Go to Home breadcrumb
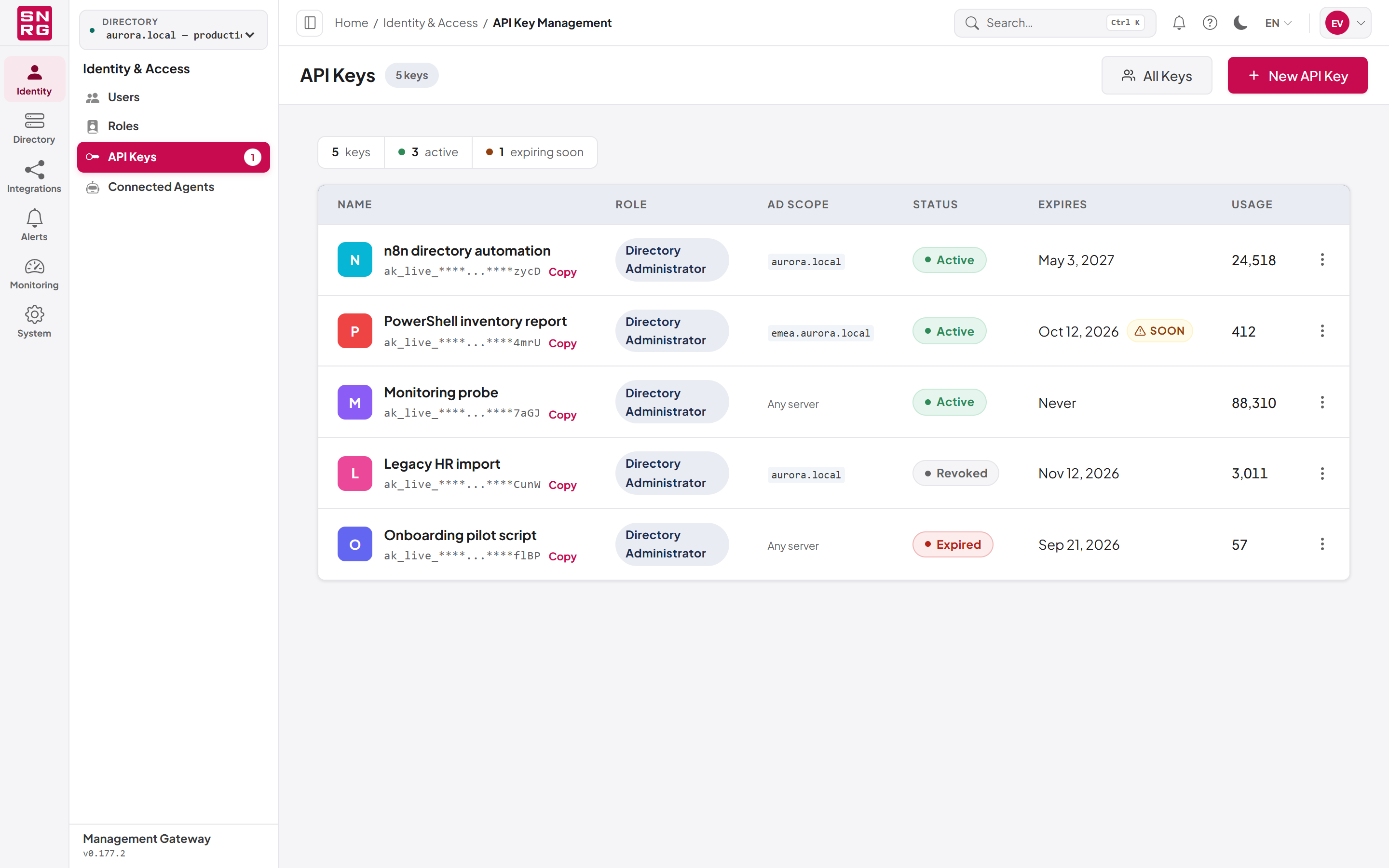Viewport: 1389px width, 868px height. [x=351, y=23]
